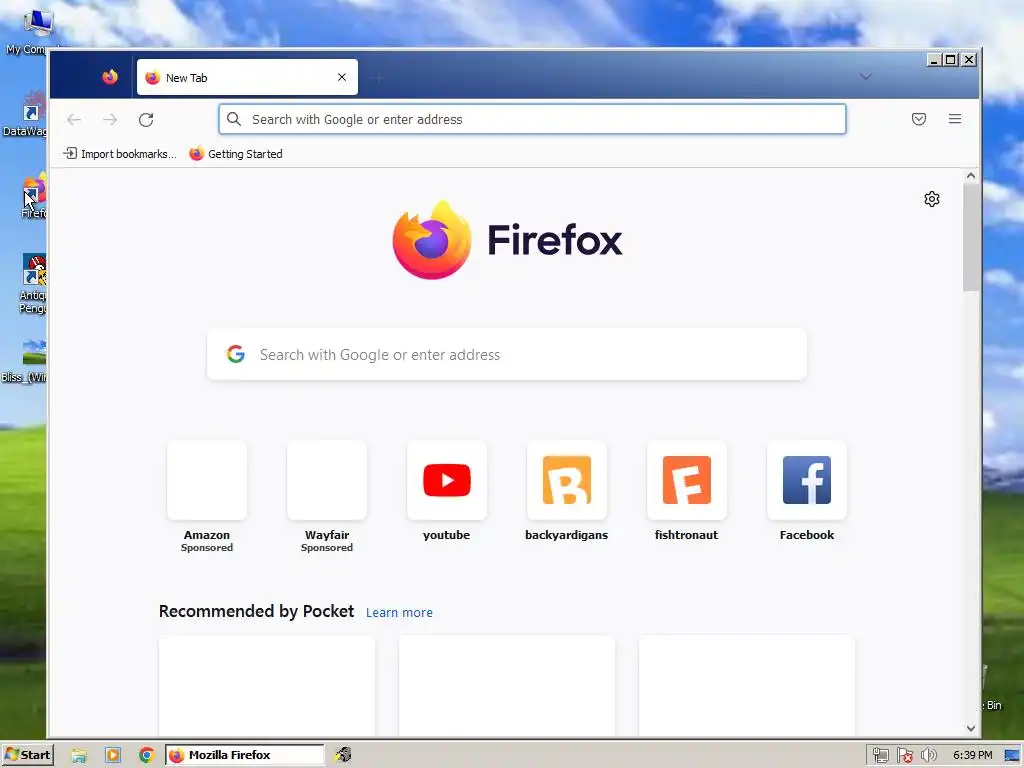
Task: Expand the list all tabs chevron
Action: tap(866, 77)
